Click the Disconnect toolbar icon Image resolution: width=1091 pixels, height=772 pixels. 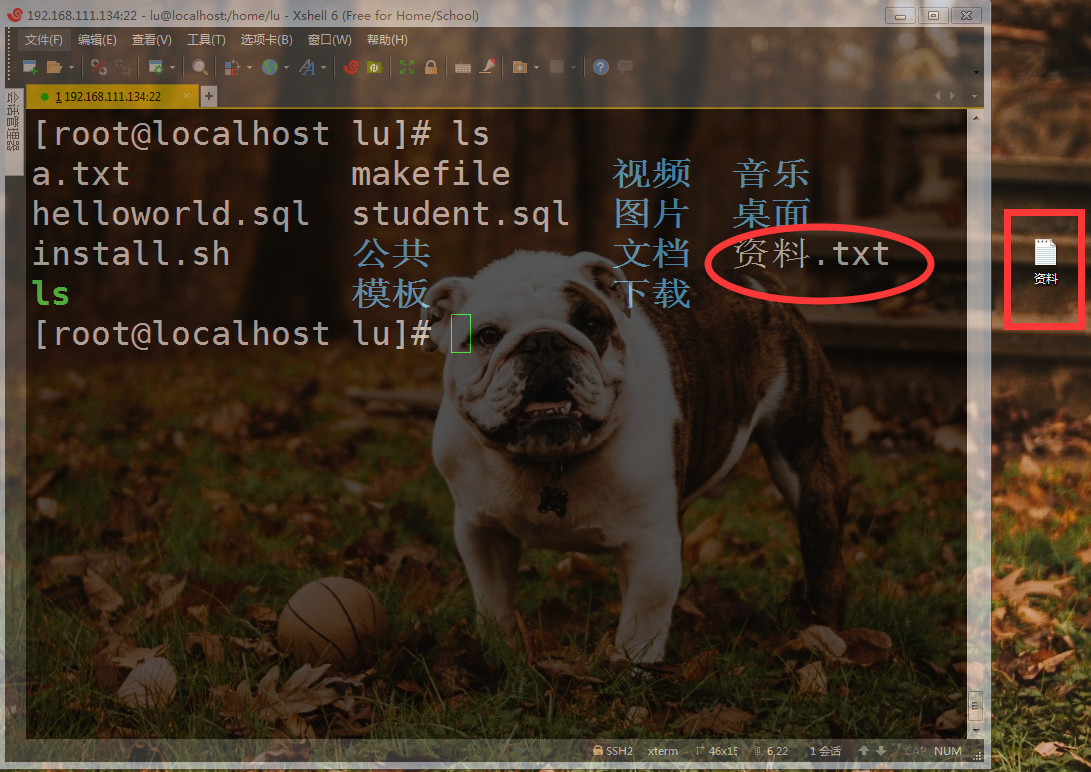click(99, 67)
